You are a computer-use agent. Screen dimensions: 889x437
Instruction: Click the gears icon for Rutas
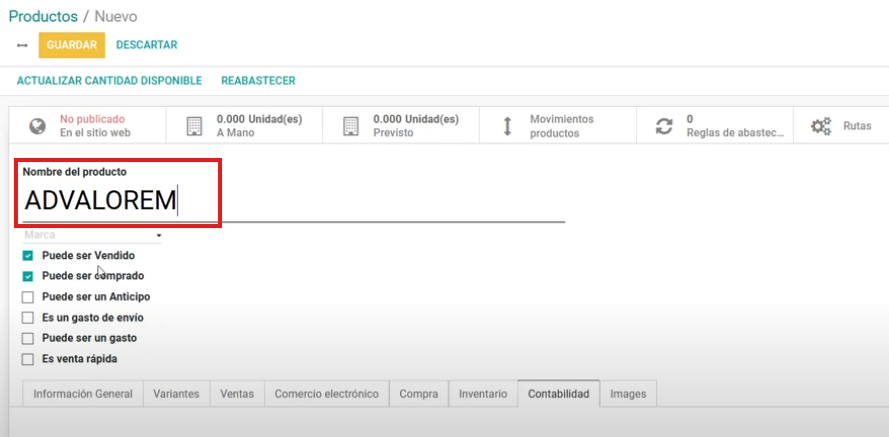coord(821,126)
